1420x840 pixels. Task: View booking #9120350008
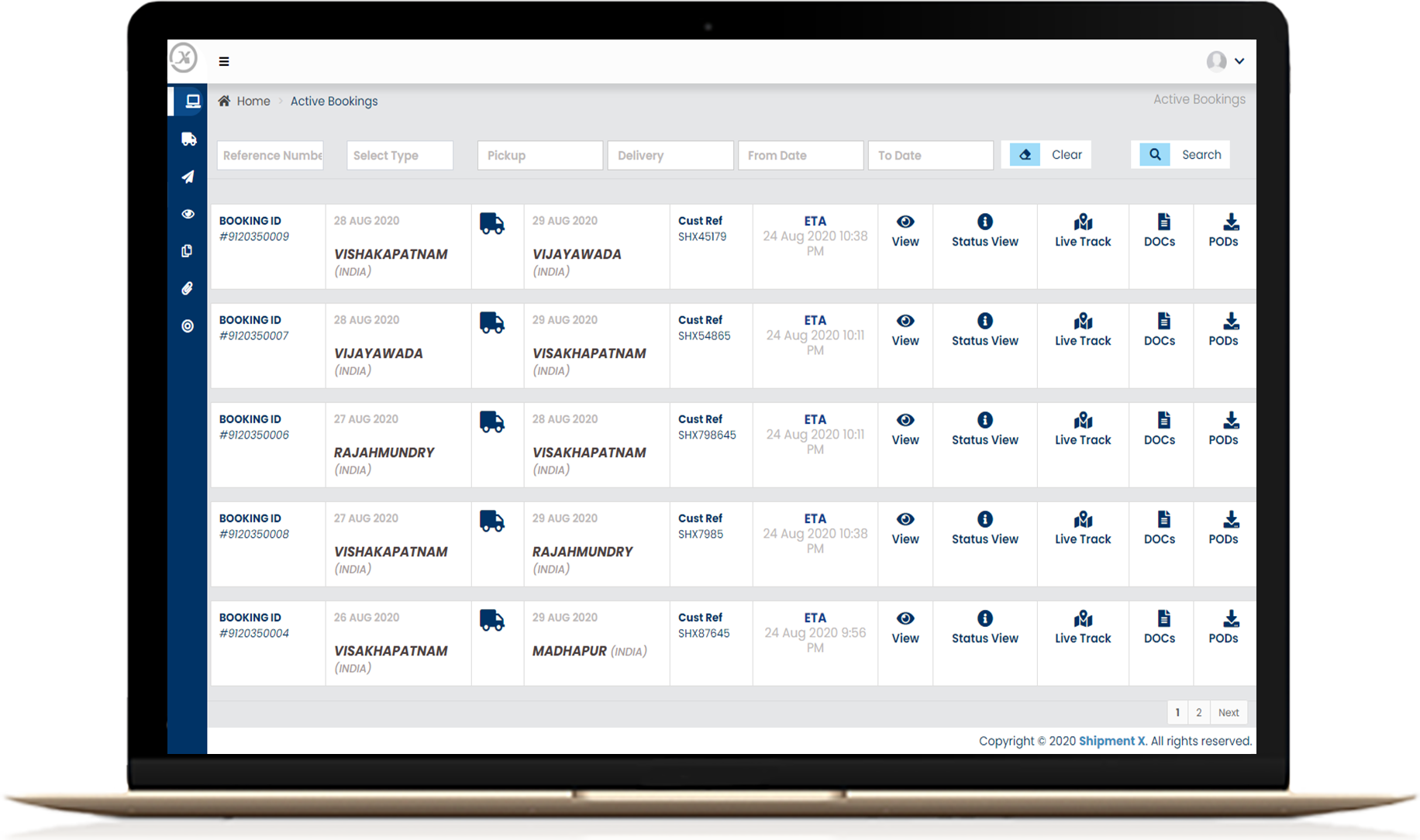[905, 528]
